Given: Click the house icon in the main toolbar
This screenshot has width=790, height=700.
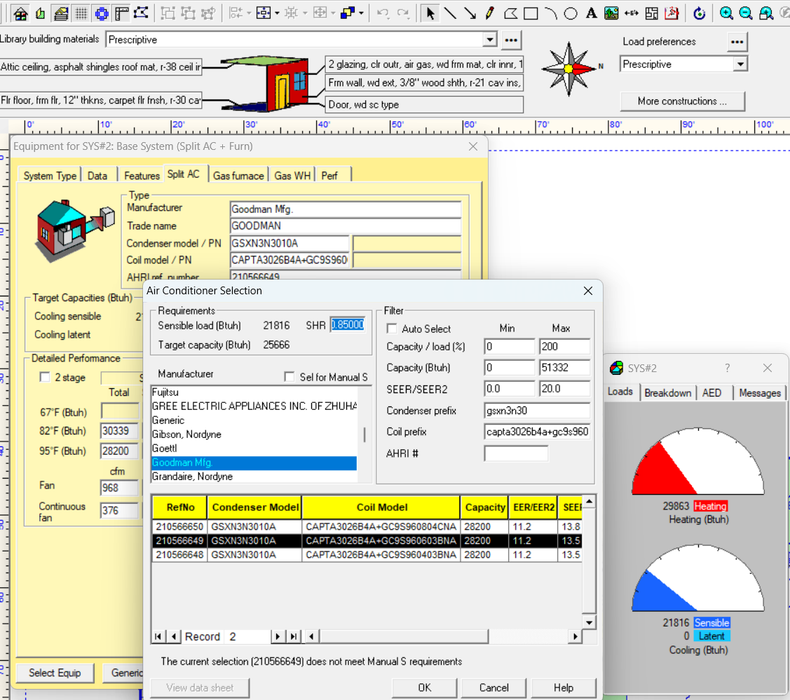Looking at the screenshot, I should [x=21, y=14].
